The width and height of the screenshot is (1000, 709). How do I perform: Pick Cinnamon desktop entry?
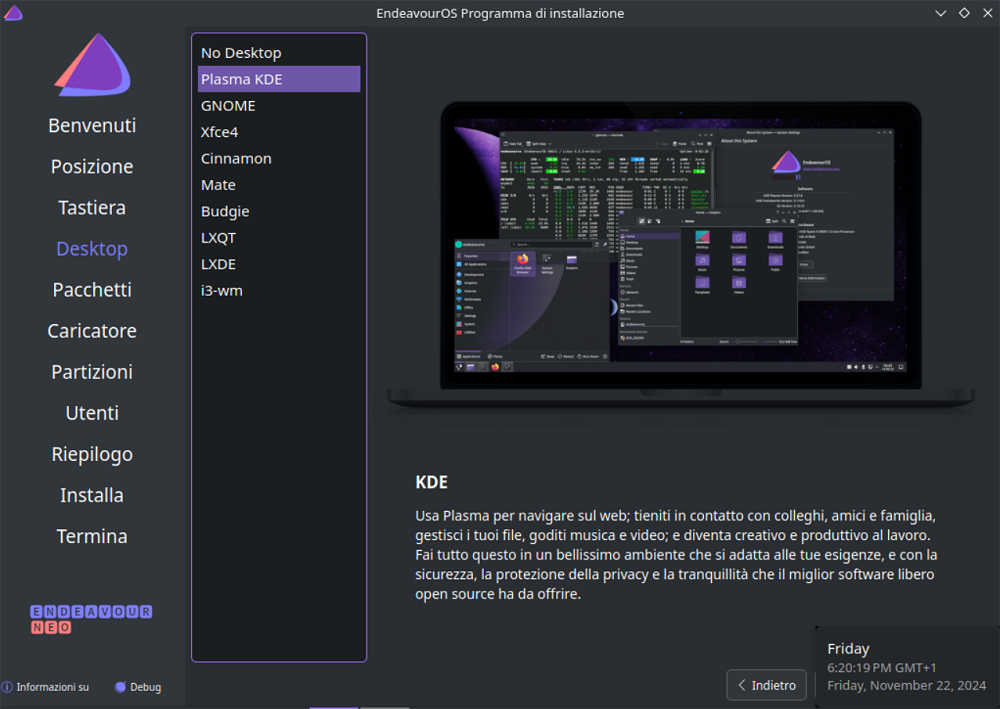pos(279,159)
